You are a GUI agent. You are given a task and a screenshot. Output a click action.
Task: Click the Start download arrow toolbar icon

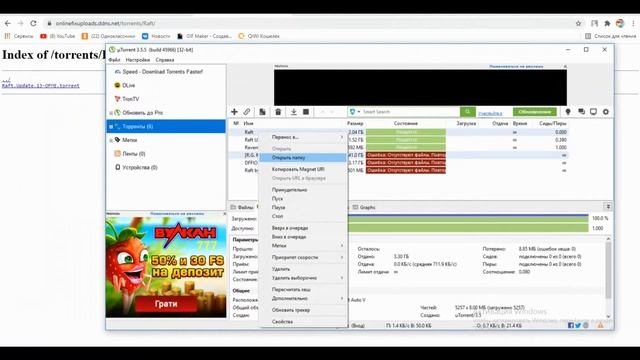pyautogui.click(x=293, y=112)
